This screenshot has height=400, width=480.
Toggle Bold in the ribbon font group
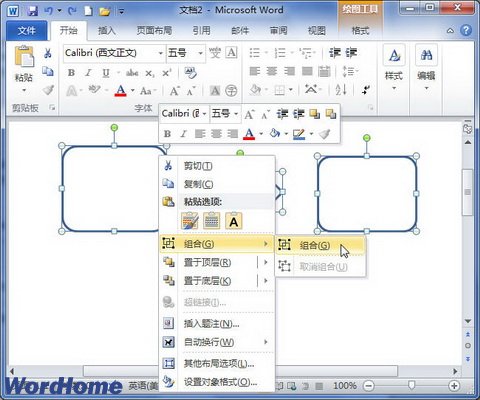(71, 73)
